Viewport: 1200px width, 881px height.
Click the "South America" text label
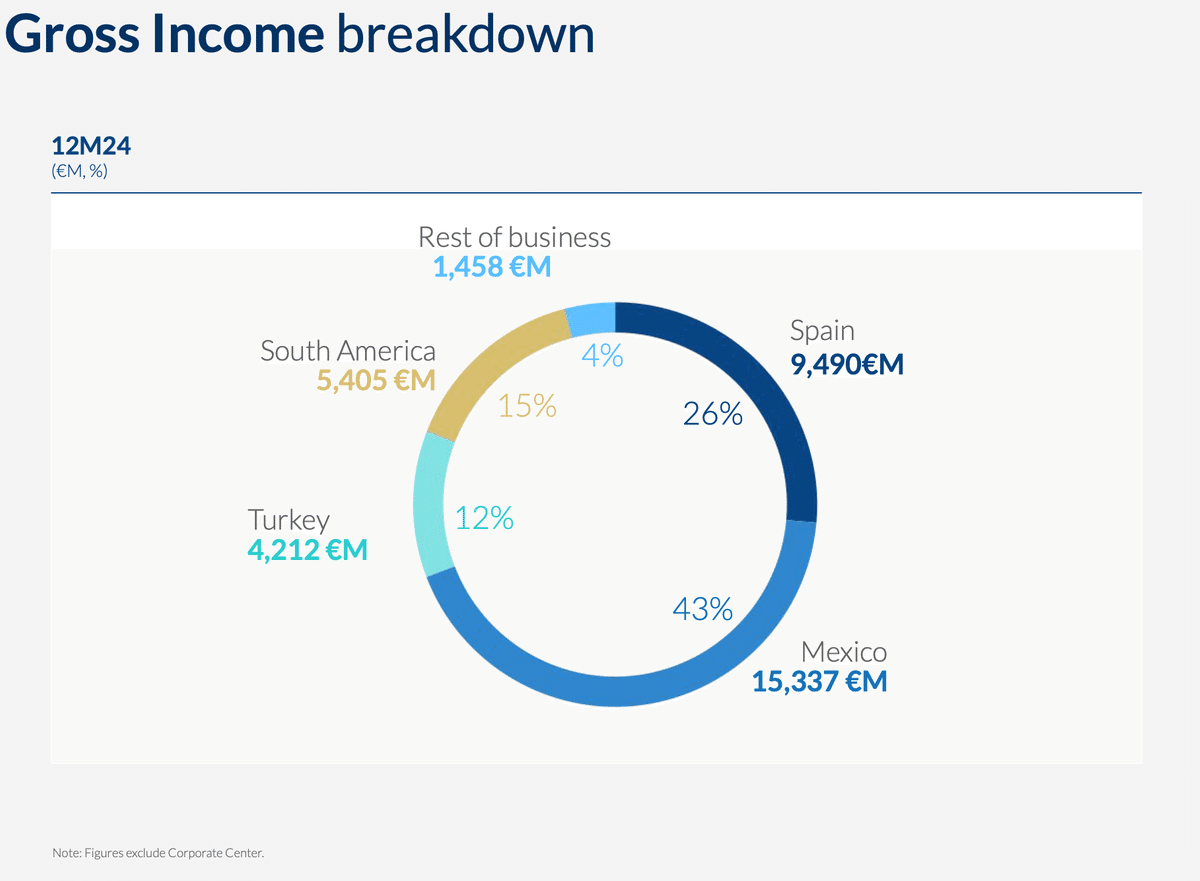click(348, 351)
